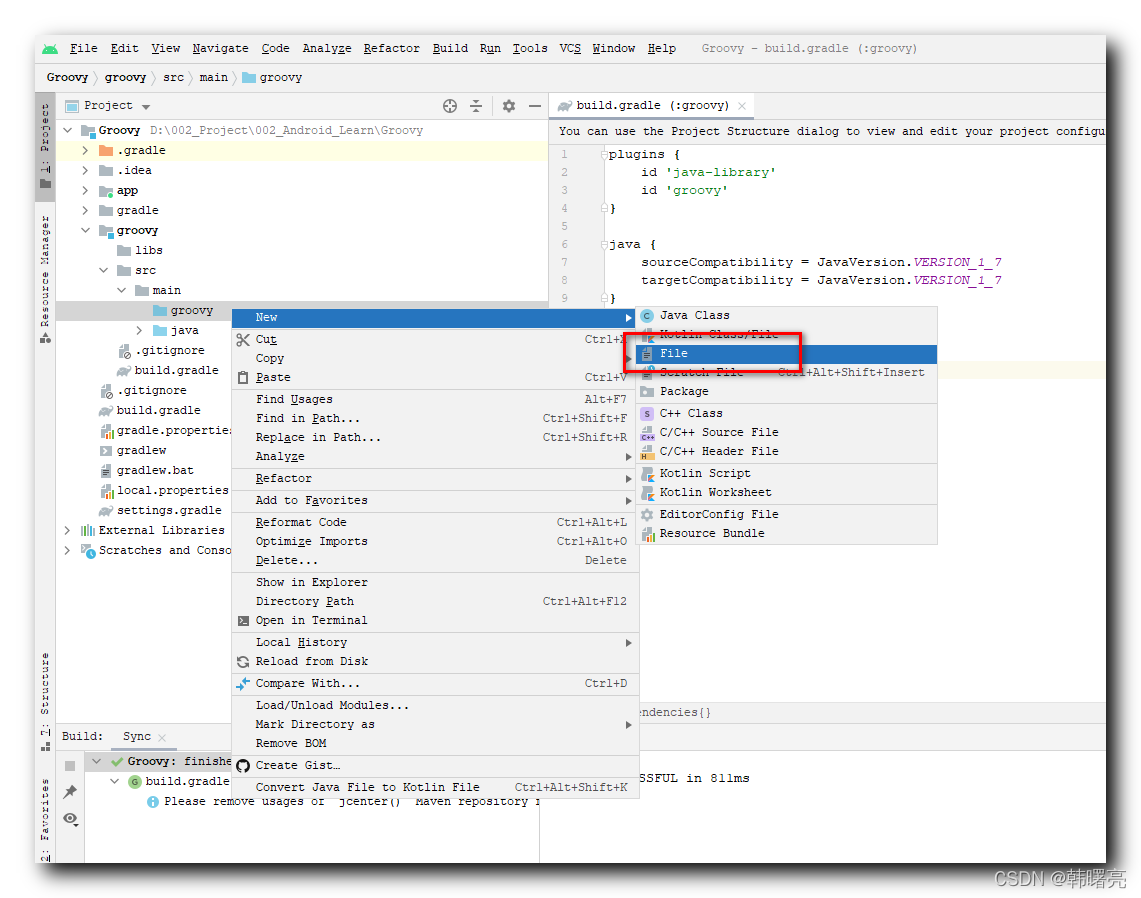Click the EditorConfig File gear icon

click(647, 514)
